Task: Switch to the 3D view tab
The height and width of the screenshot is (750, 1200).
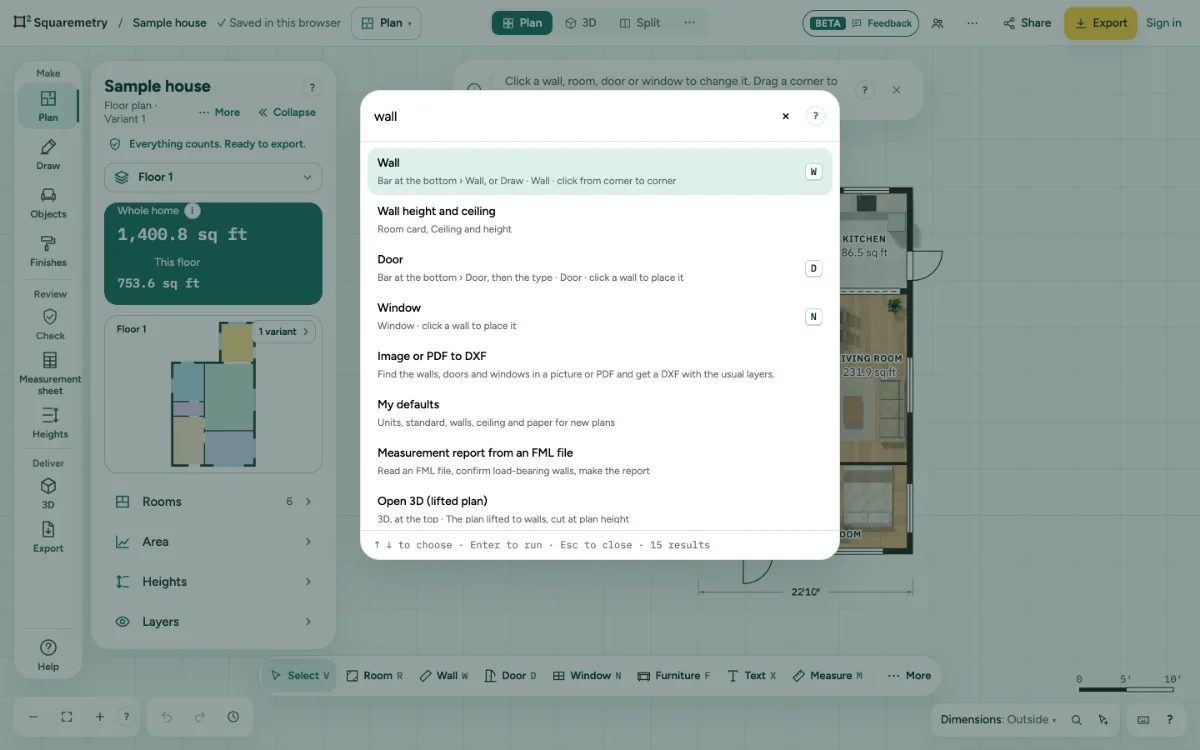Action: pos(581,23)
